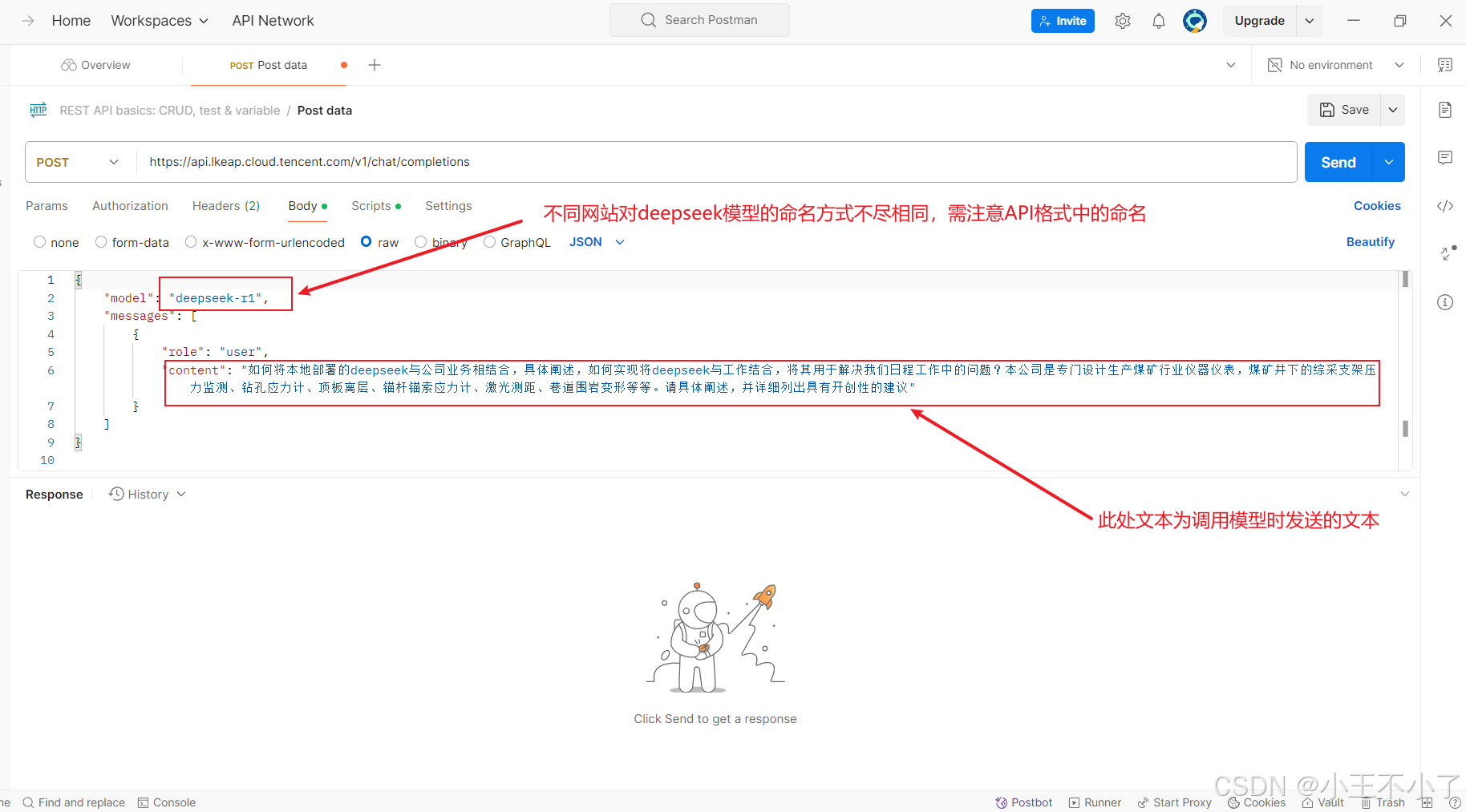Click the Send button
The width and height of the screenshot is (1466, 812).
[x=1338, y=162]
